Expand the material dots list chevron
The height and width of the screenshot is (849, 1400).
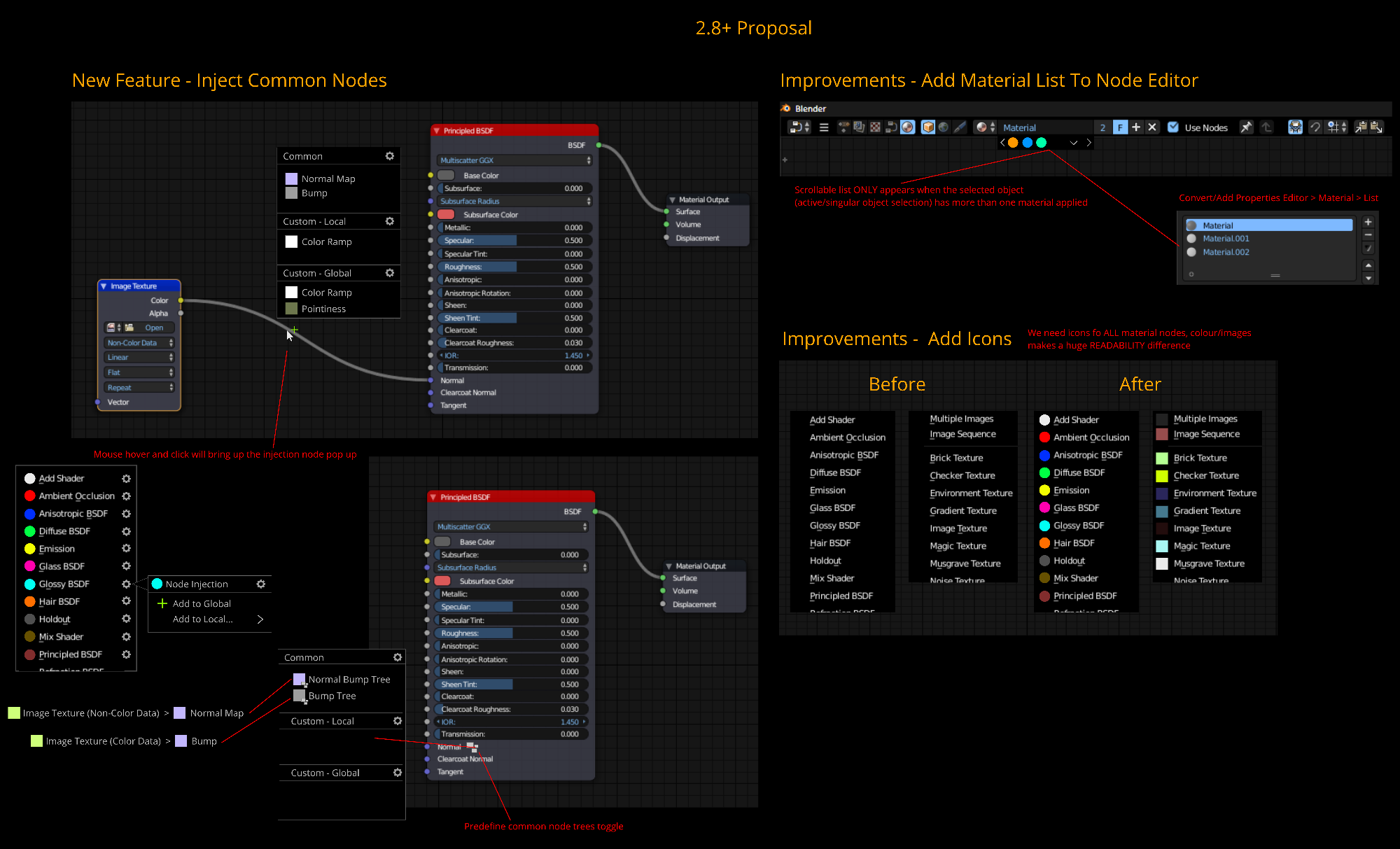tap(1074, 143)
